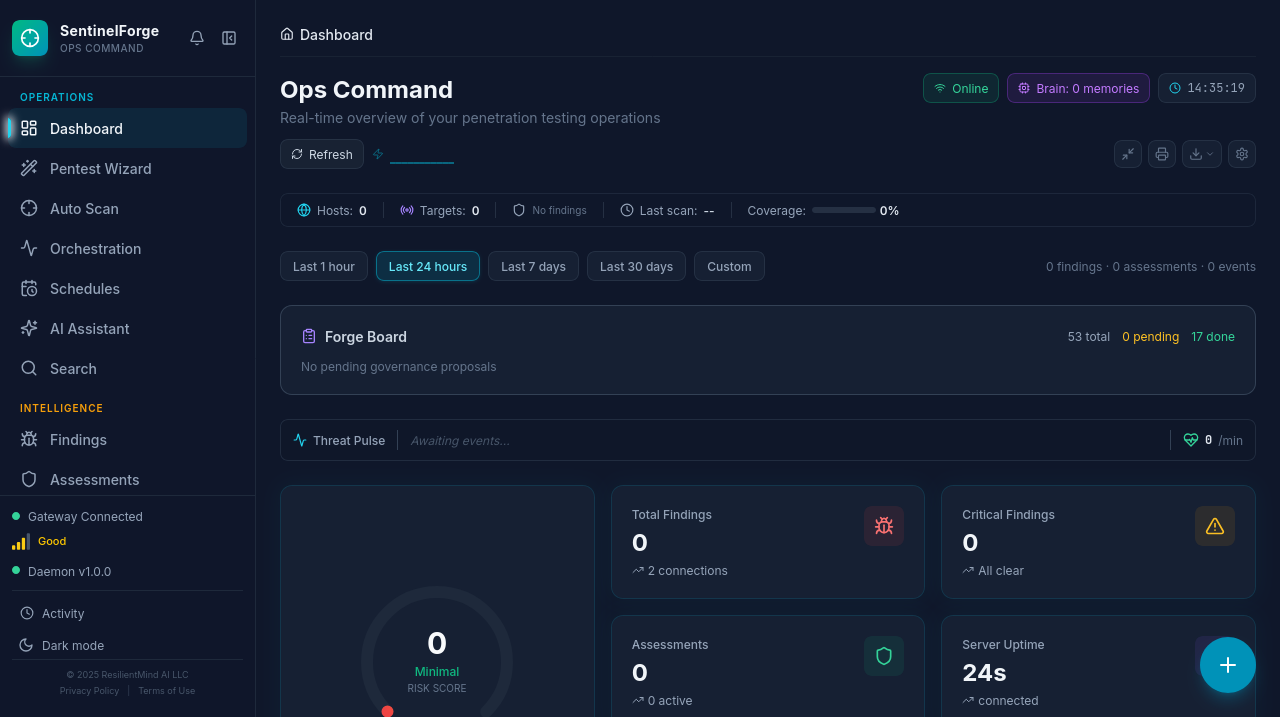
Task: Collapse the sidebar with the panel icon
Action: coord(229,37)
